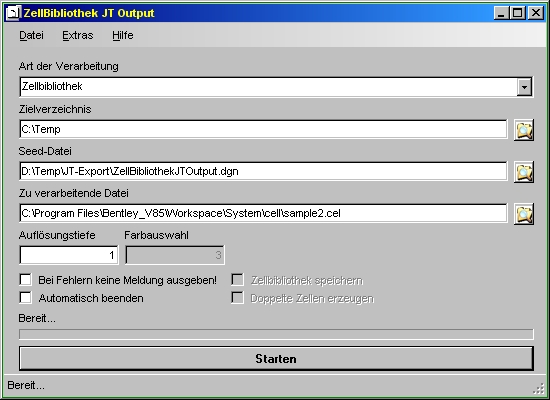Minimize the ZellBibliothek JT Output window
This screenshot has width=550, height=400.
tap(501, 13)
